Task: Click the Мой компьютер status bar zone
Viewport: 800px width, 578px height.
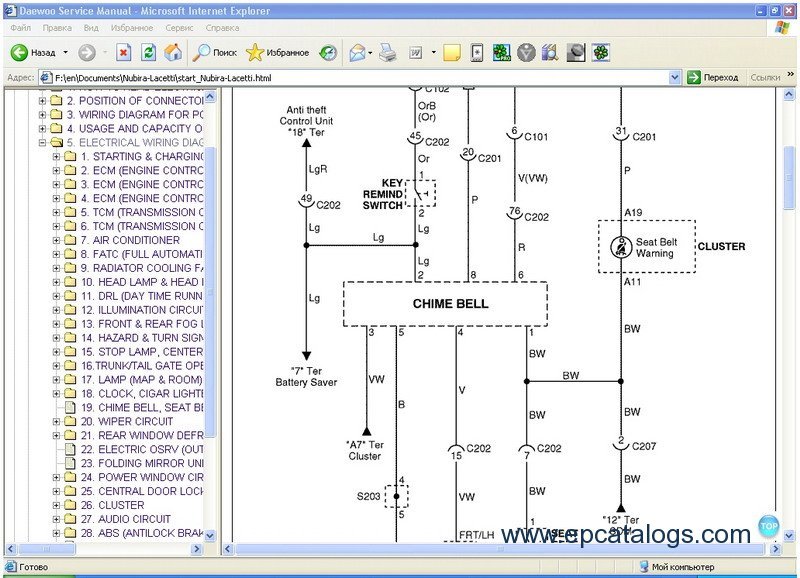Action: click(677, 566)
